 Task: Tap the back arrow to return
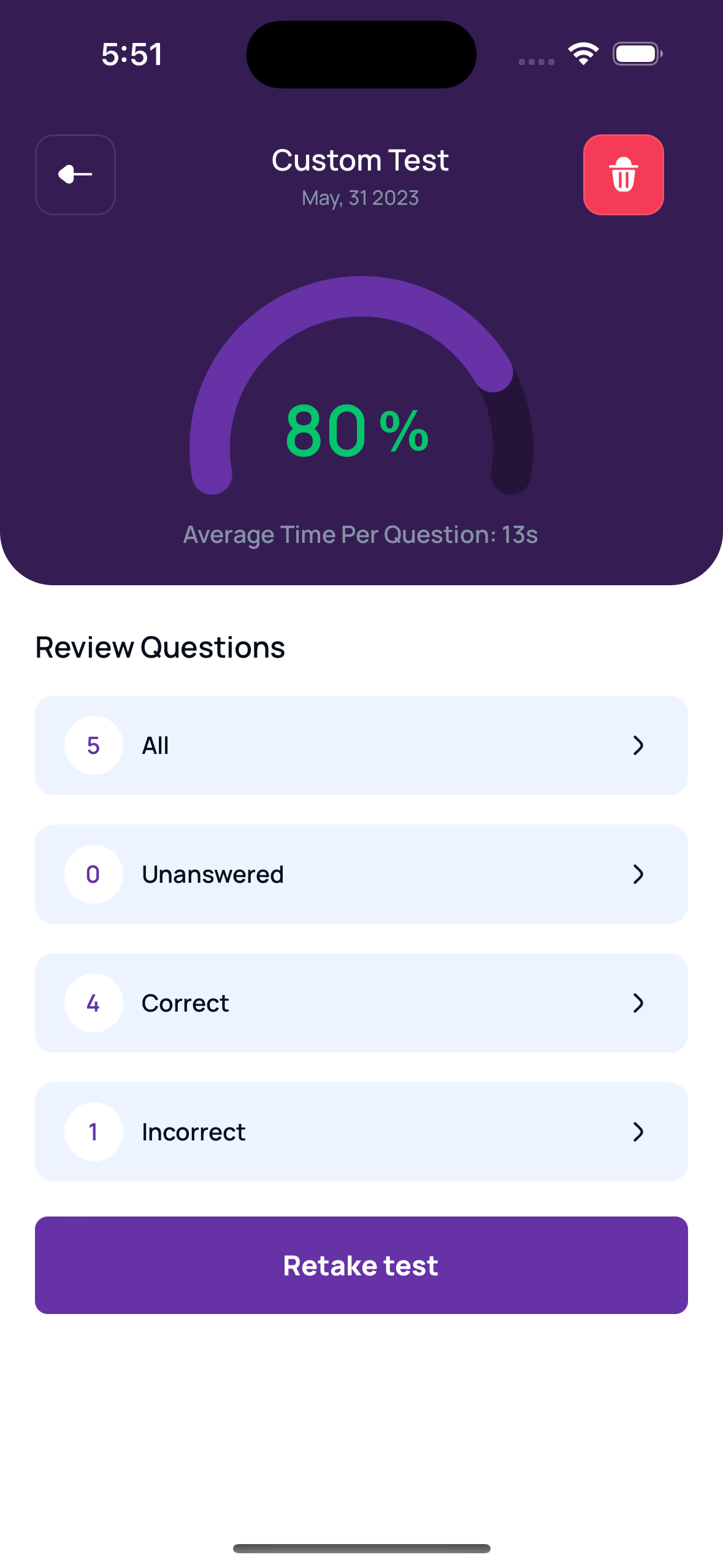pos(75,174)
